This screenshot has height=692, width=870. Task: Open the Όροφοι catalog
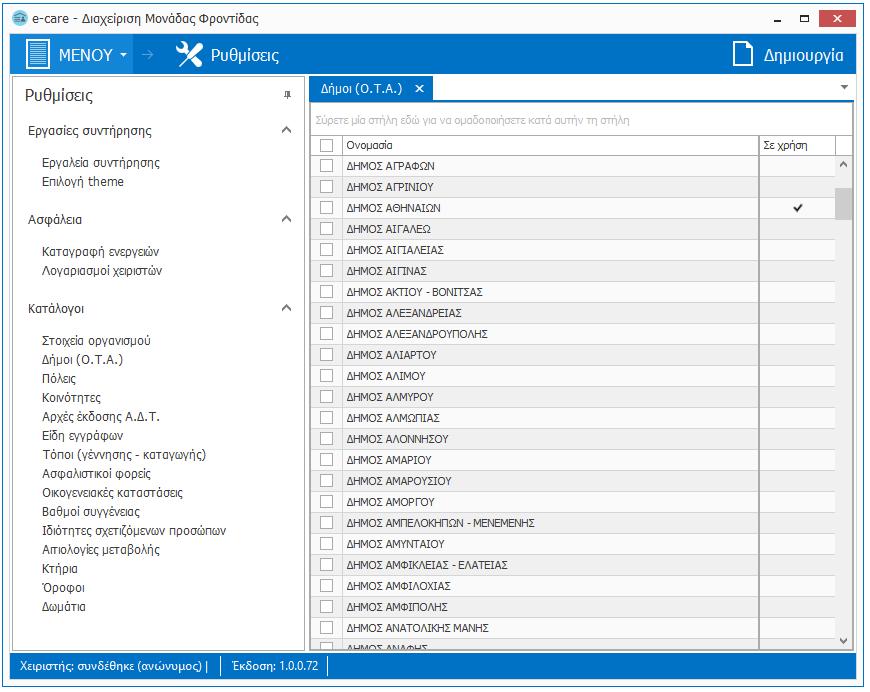(63, 587)
